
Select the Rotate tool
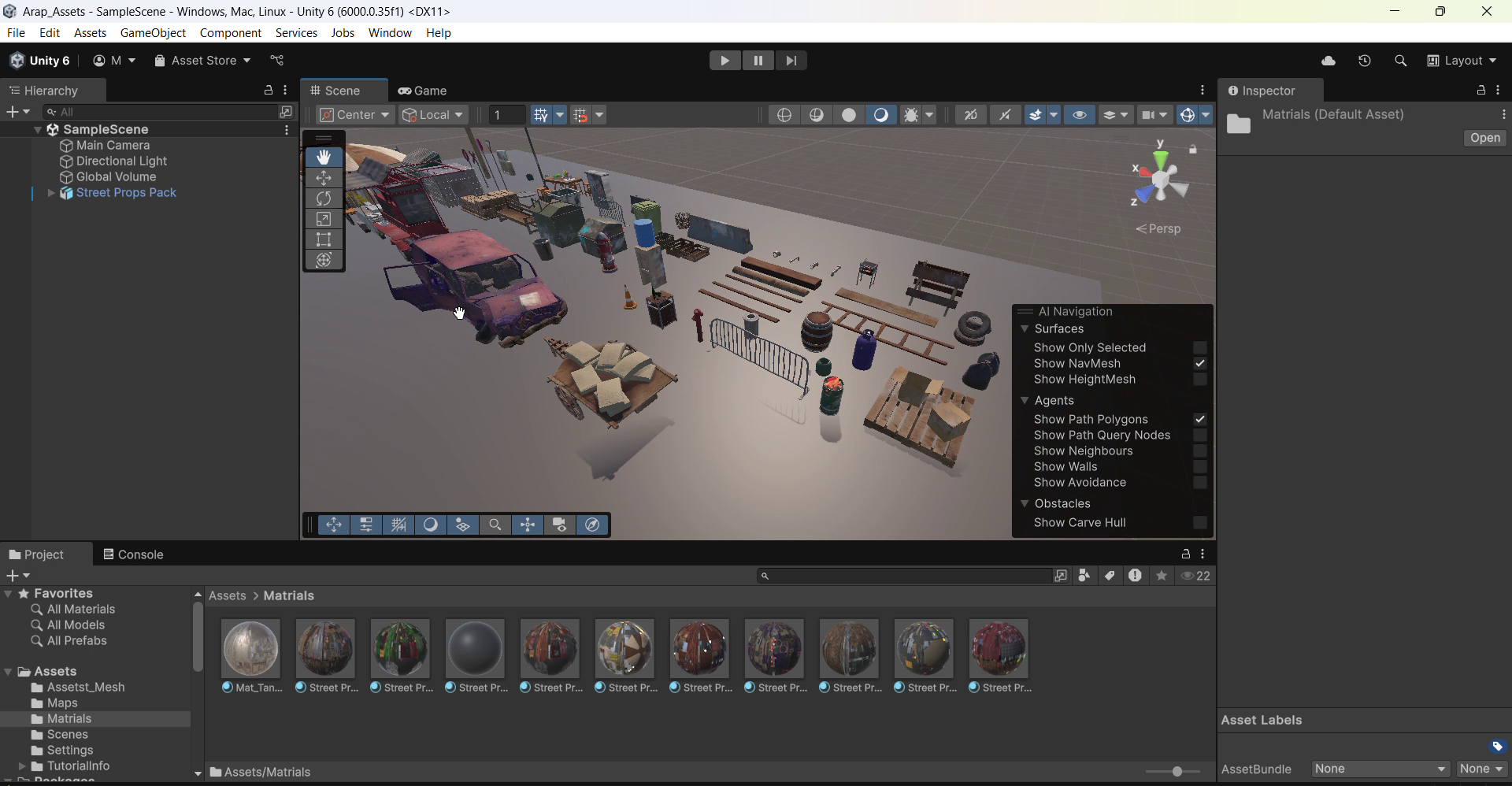click(x=324, y=198)
